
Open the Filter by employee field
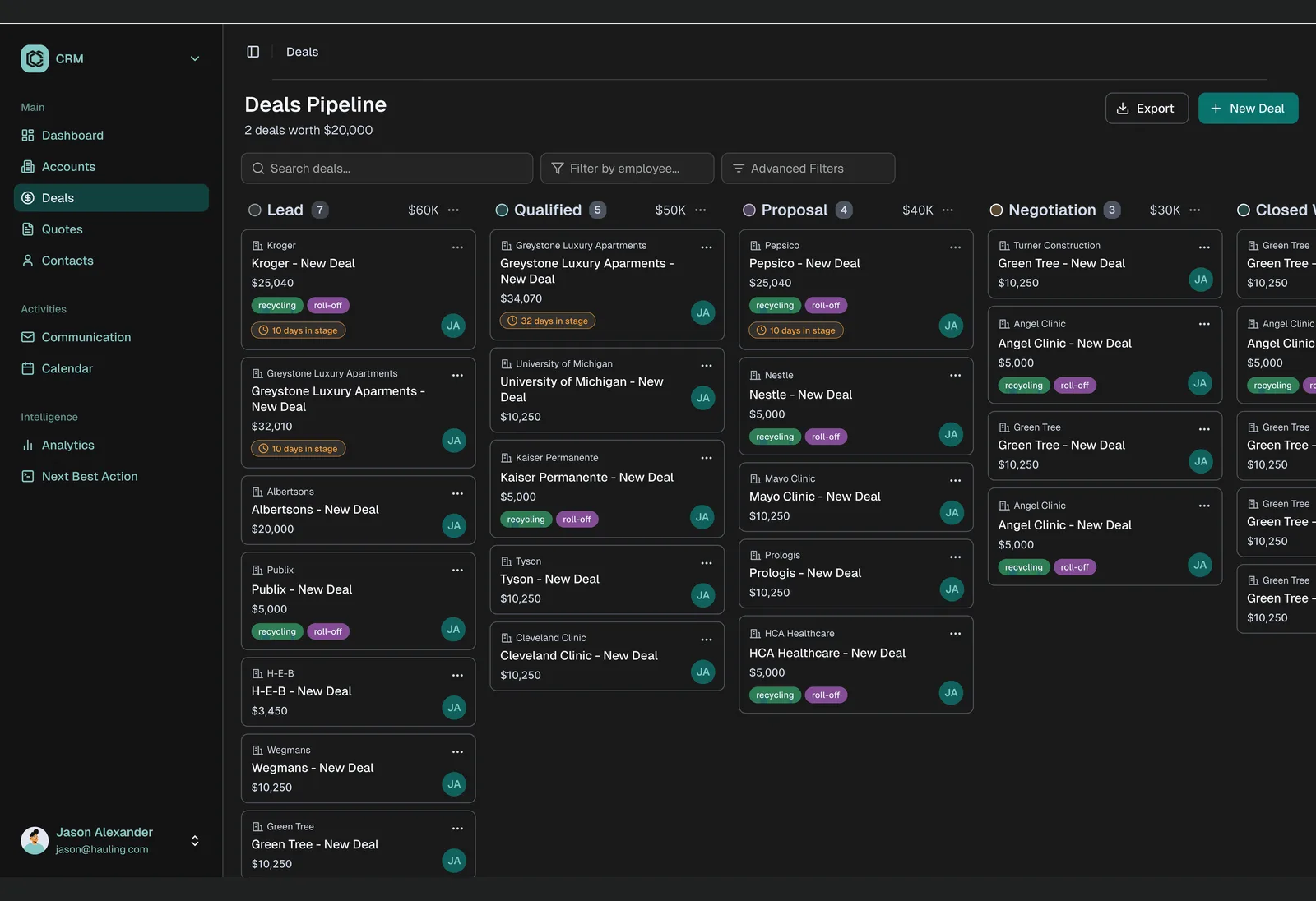(x=627, y=168)
